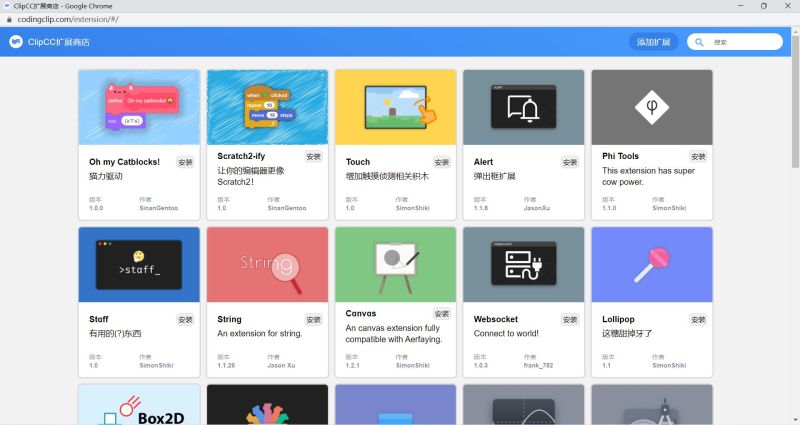Click the search magnifier icon

click(701, 42)
